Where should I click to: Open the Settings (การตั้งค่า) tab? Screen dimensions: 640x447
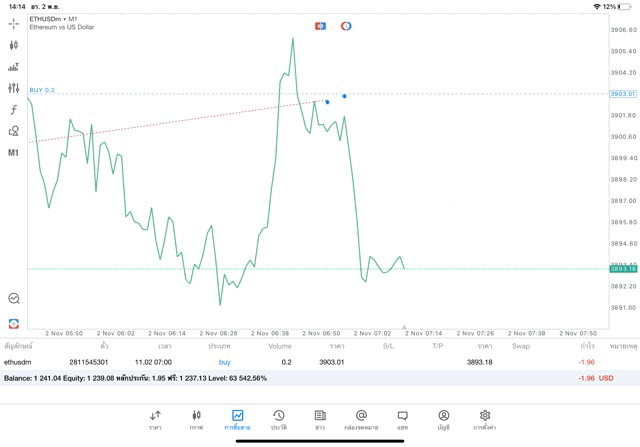tap(485, 419)
